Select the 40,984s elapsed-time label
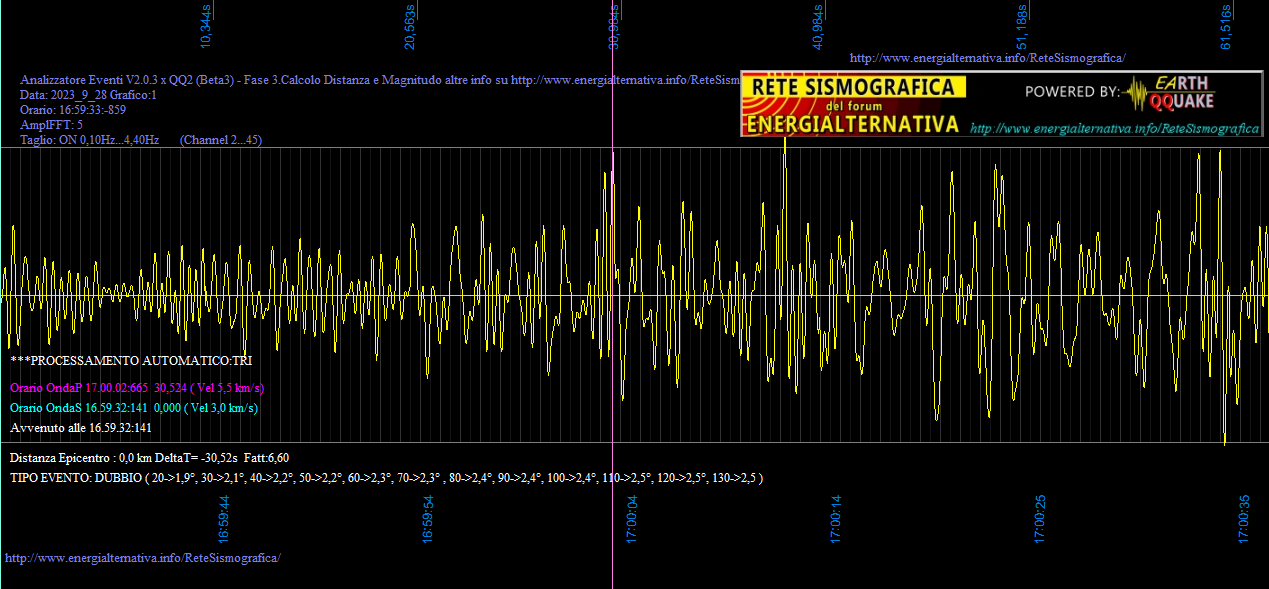 click(x=818, y=27)
